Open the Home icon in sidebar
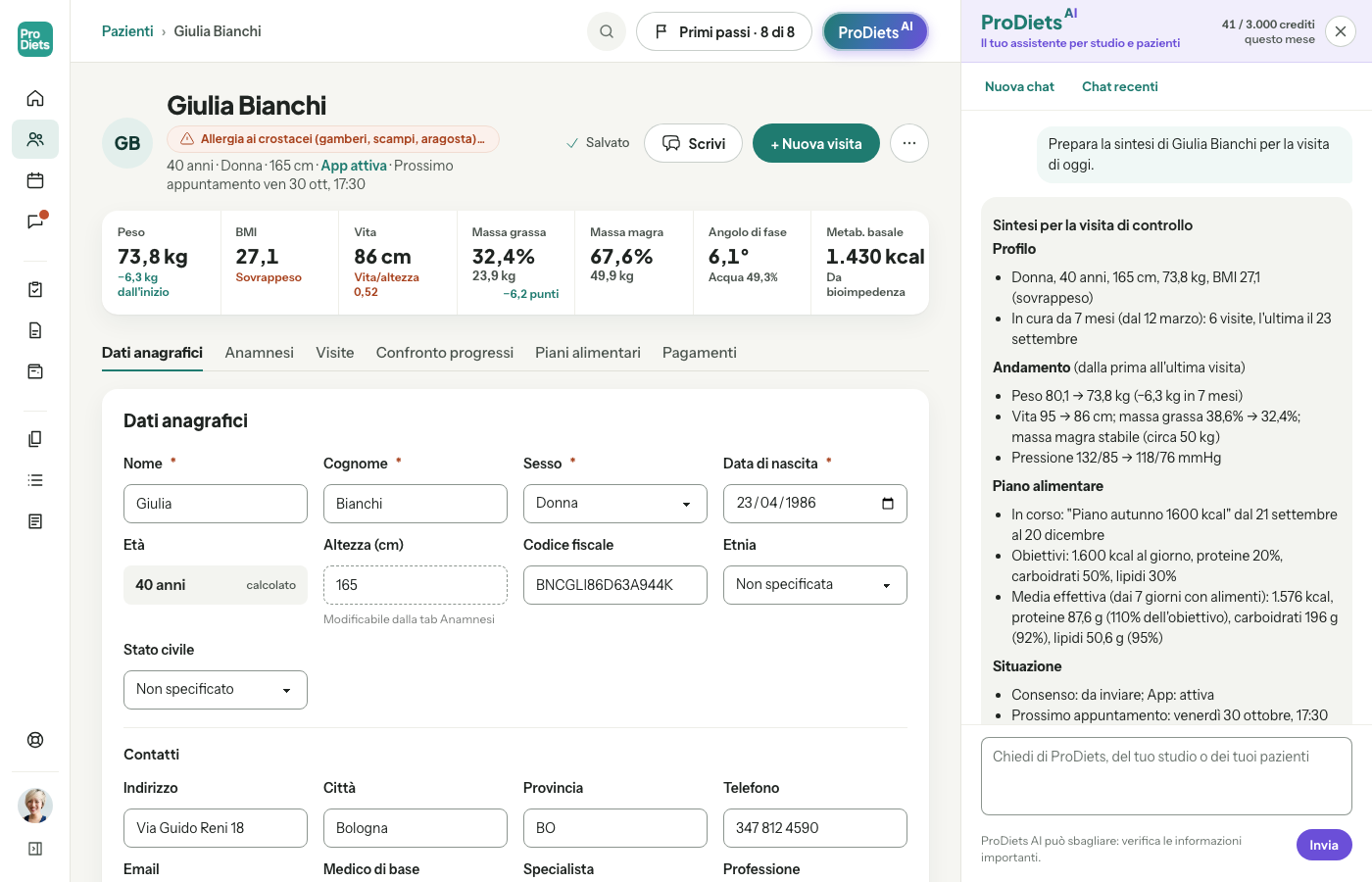1372x882 pixels. (x=35, y=98)
